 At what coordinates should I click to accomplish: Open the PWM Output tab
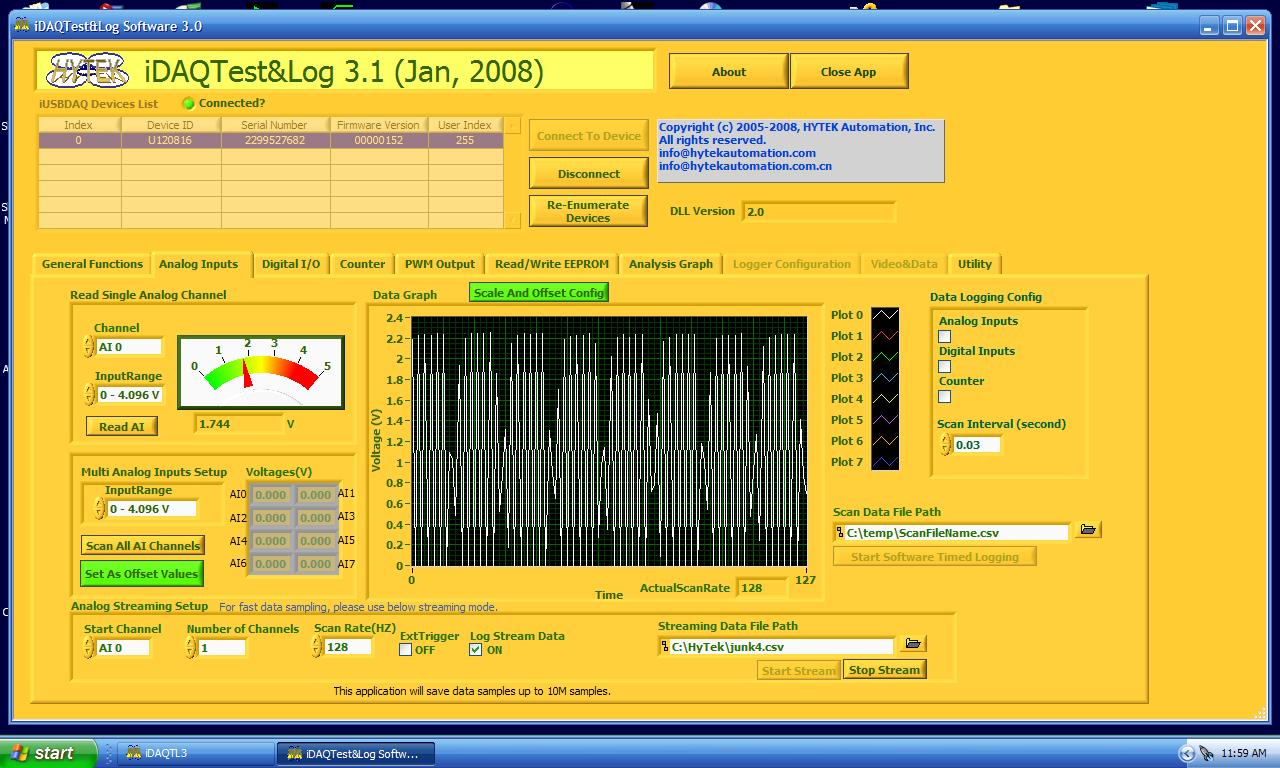click(440, 264)
